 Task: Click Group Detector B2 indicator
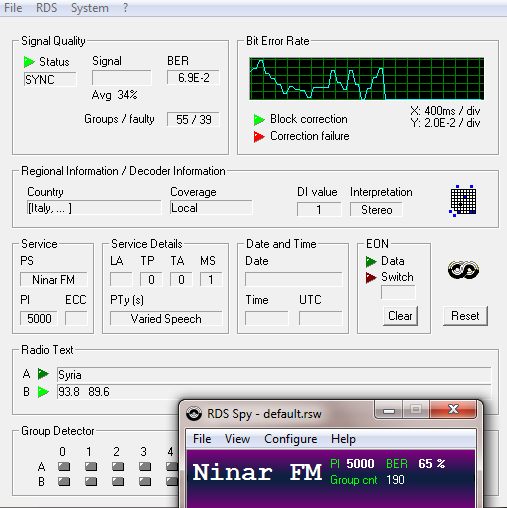118,481
